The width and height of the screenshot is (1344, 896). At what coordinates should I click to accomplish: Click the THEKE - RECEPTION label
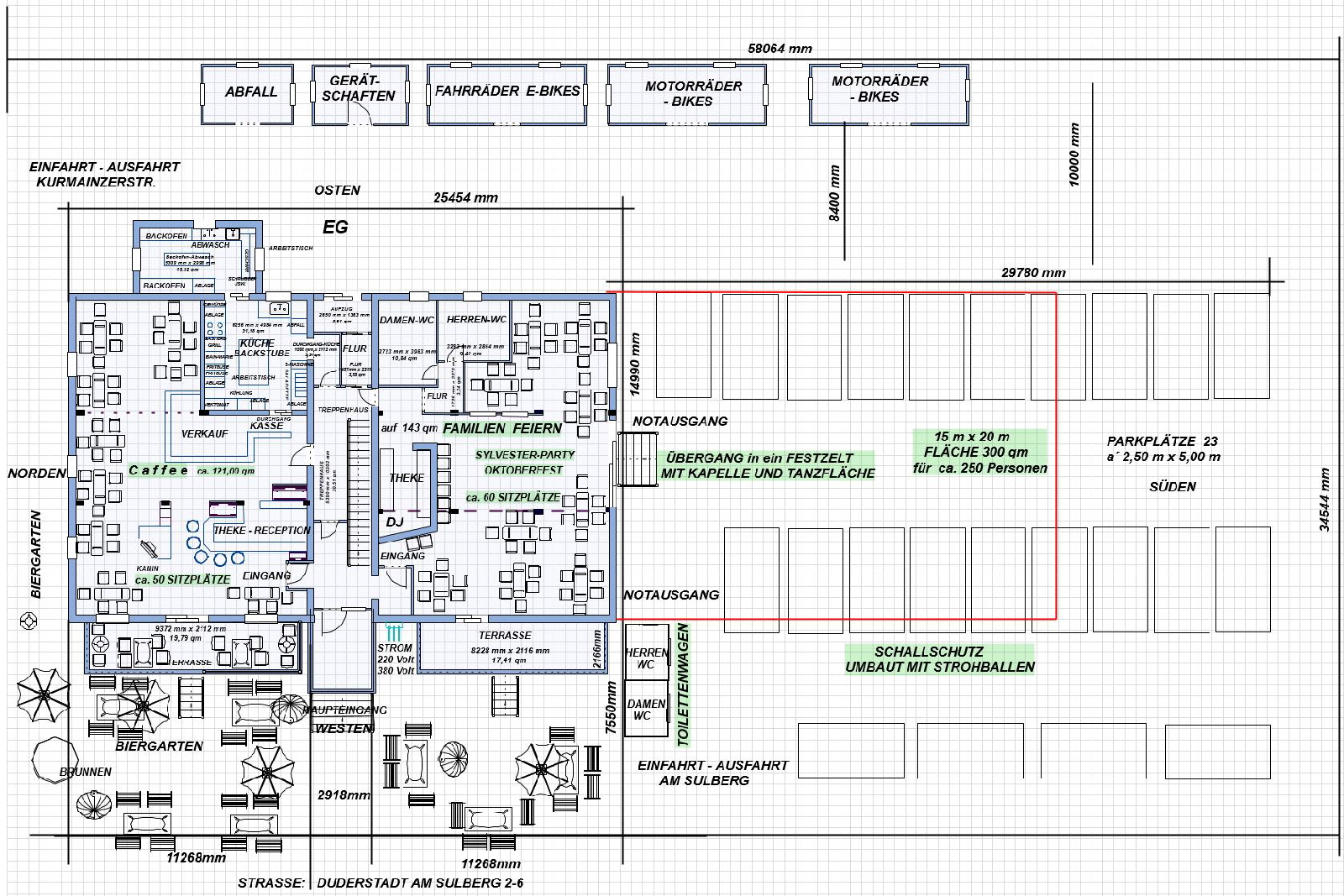pyautogui.click(x=261, y=531)
